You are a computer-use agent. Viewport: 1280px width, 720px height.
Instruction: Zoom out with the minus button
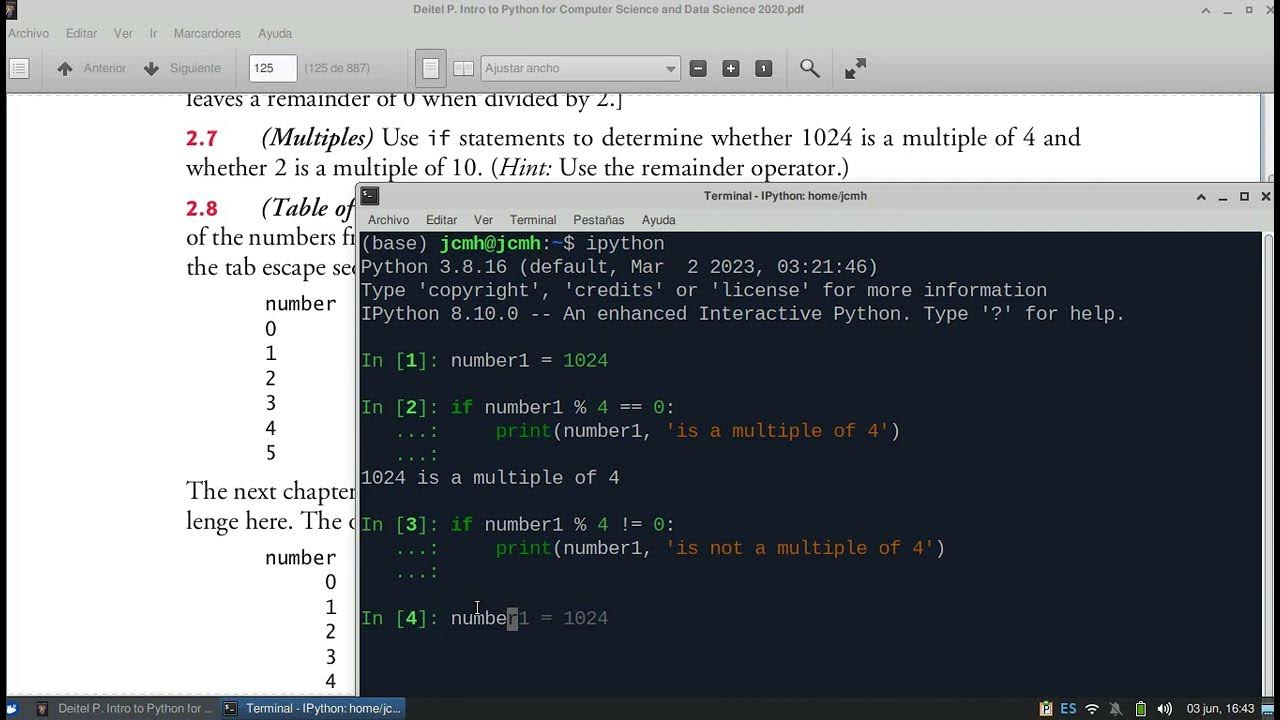tap(698, 68)
